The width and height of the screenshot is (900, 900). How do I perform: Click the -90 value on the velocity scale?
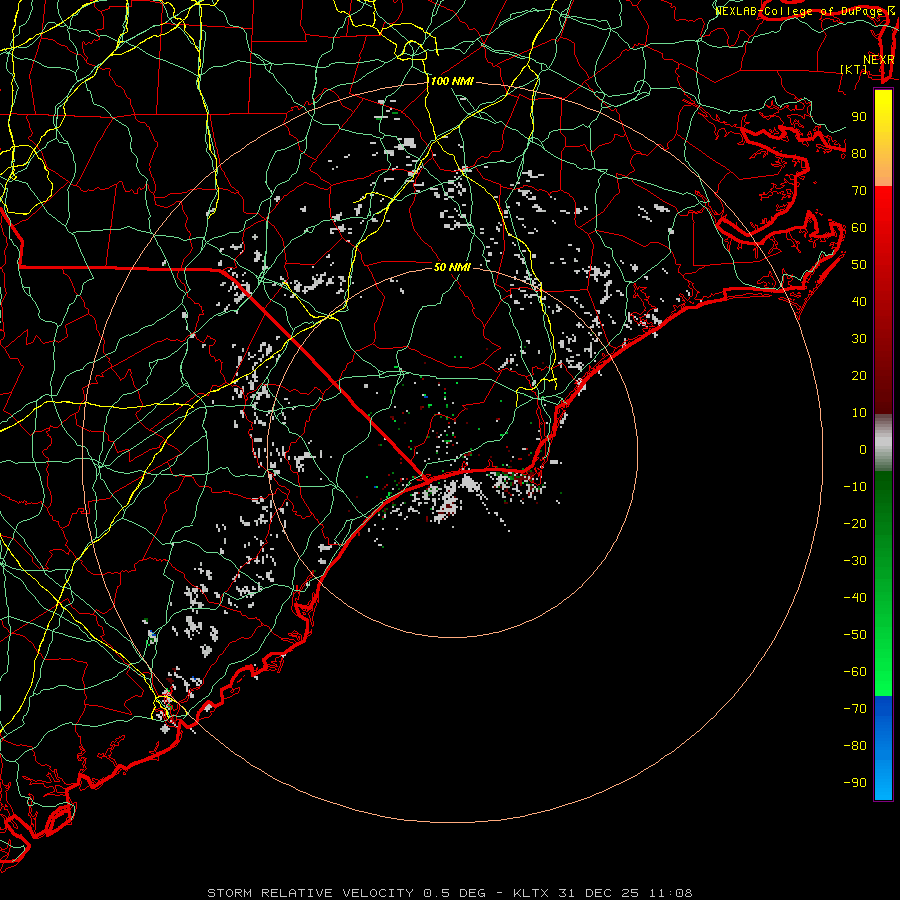click(855, 783)
